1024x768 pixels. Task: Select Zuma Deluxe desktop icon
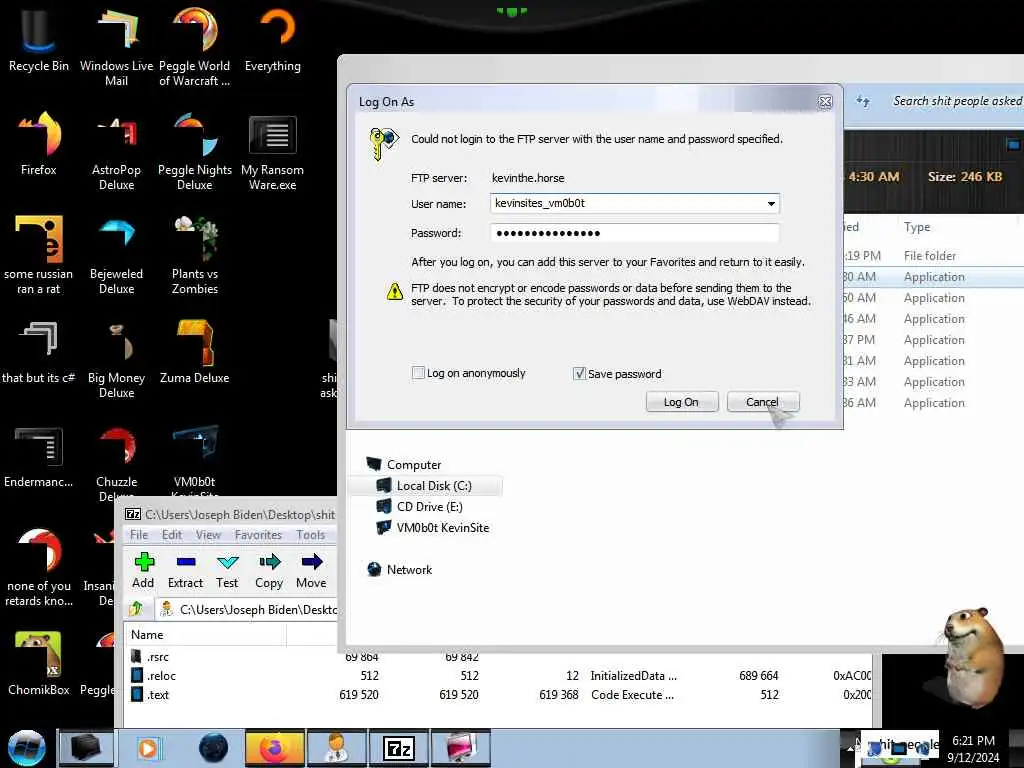point(195,351)
